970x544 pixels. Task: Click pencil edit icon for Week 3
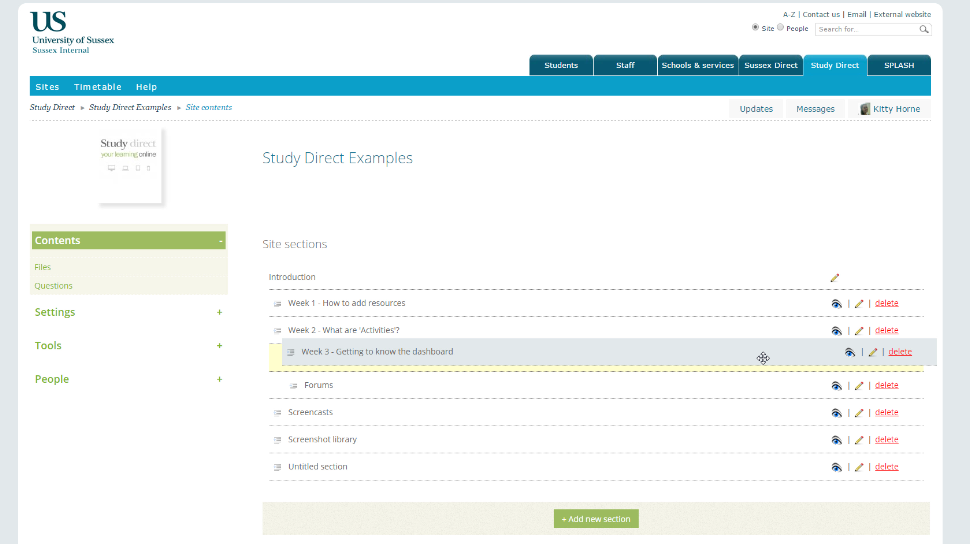click(872, 352)
